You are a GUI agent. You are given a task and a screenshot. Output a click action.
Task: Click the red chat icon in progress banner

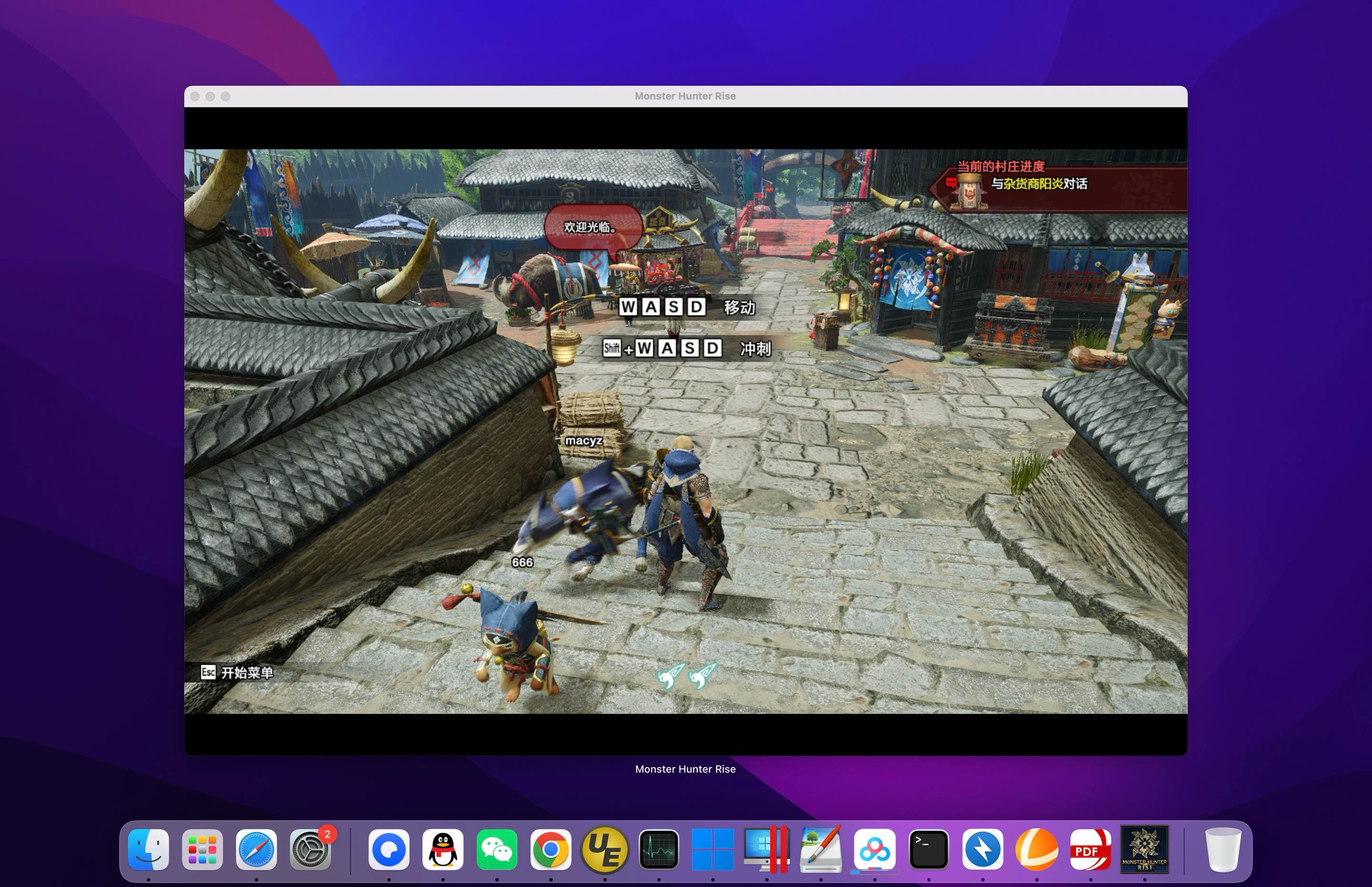pyautogui.click(x=951, y=182)
